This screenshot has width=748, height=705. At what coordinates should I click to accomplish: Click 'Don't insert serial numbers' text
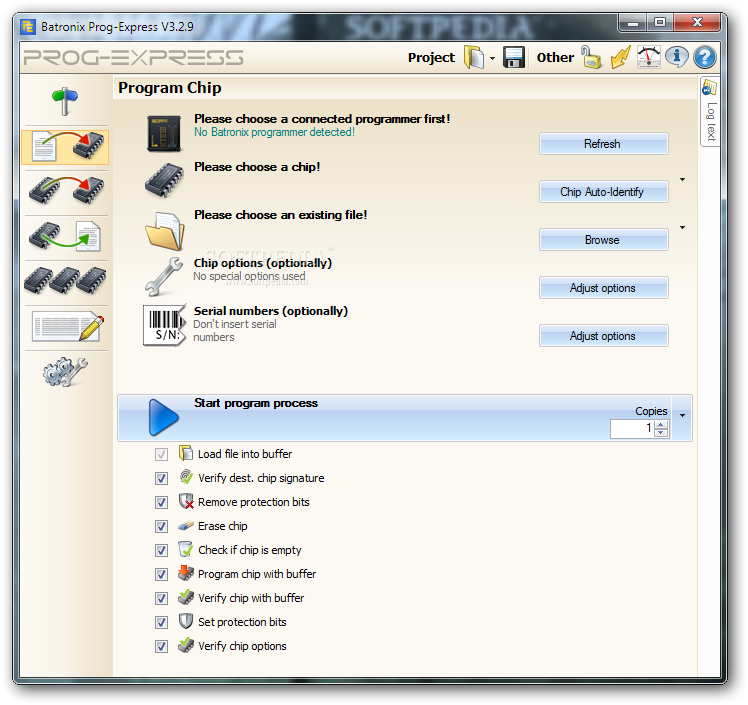pos(235,331)
